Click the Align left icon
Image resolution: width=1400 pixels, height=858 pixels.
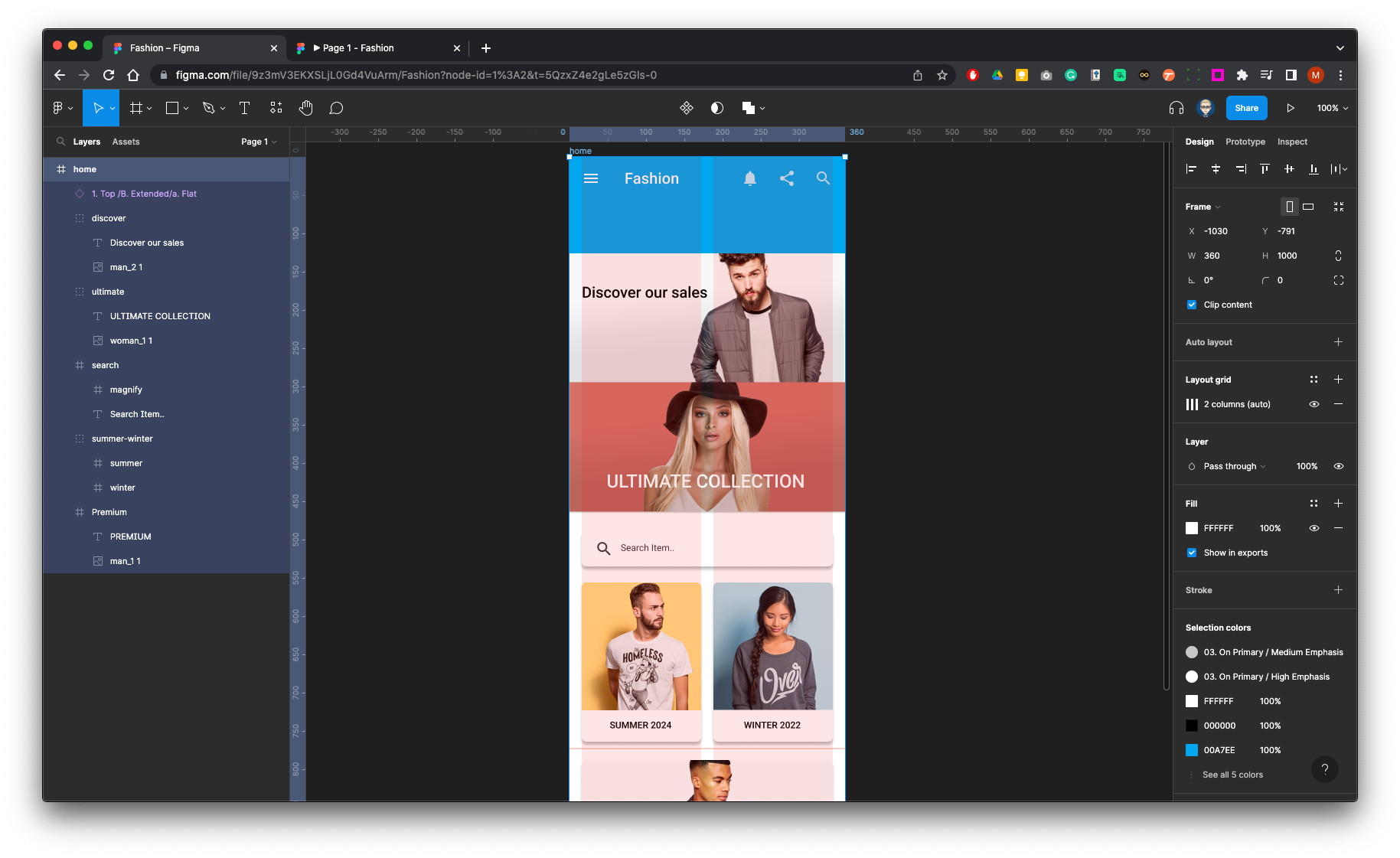pyautogui.click(x=1191, y=168)
